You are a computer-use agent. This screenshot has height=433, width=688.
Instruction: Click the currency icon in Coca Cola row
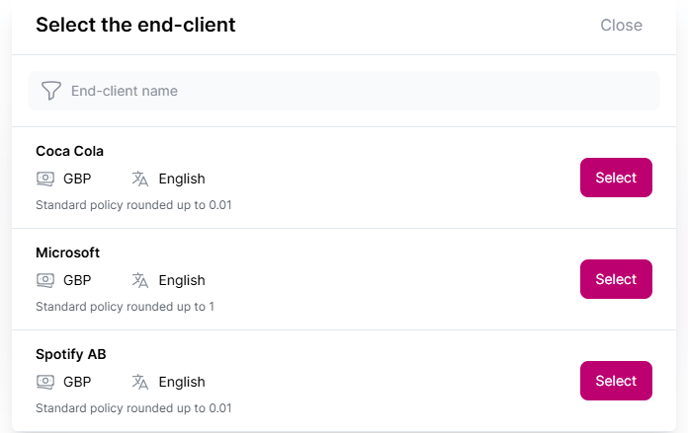pyautogui.click(x=45, y=179)
